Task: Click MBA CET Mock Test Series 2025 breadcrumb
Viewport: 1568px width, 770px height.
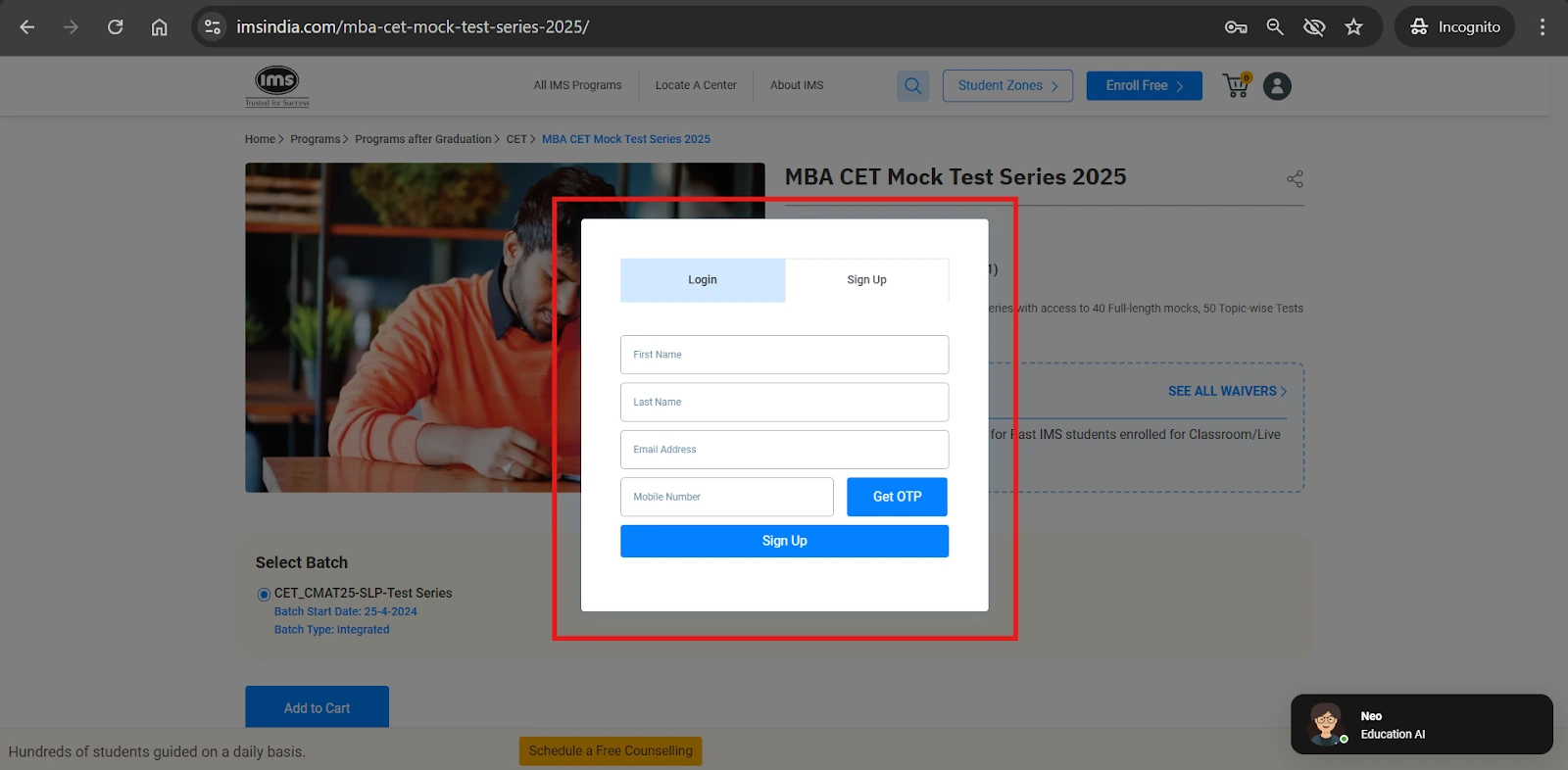Action: coord(626,139)
